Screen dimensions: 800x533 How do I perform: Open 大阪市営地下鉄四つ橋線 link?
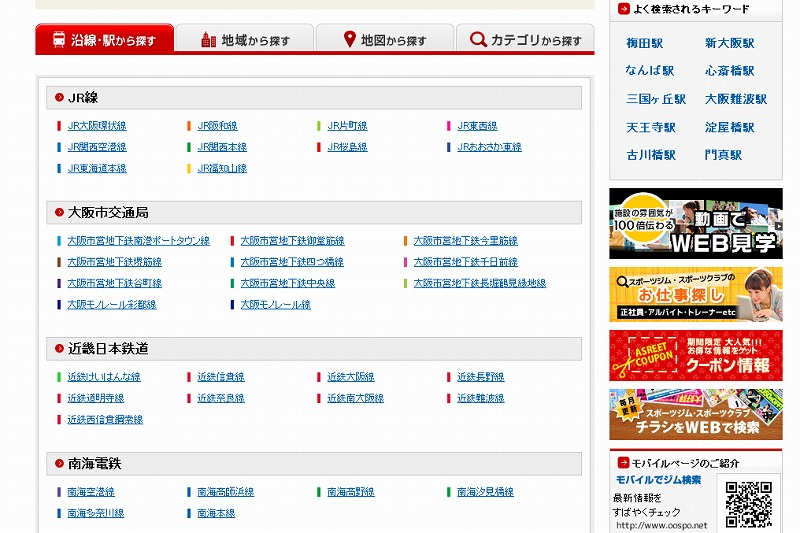click(292, 262)
